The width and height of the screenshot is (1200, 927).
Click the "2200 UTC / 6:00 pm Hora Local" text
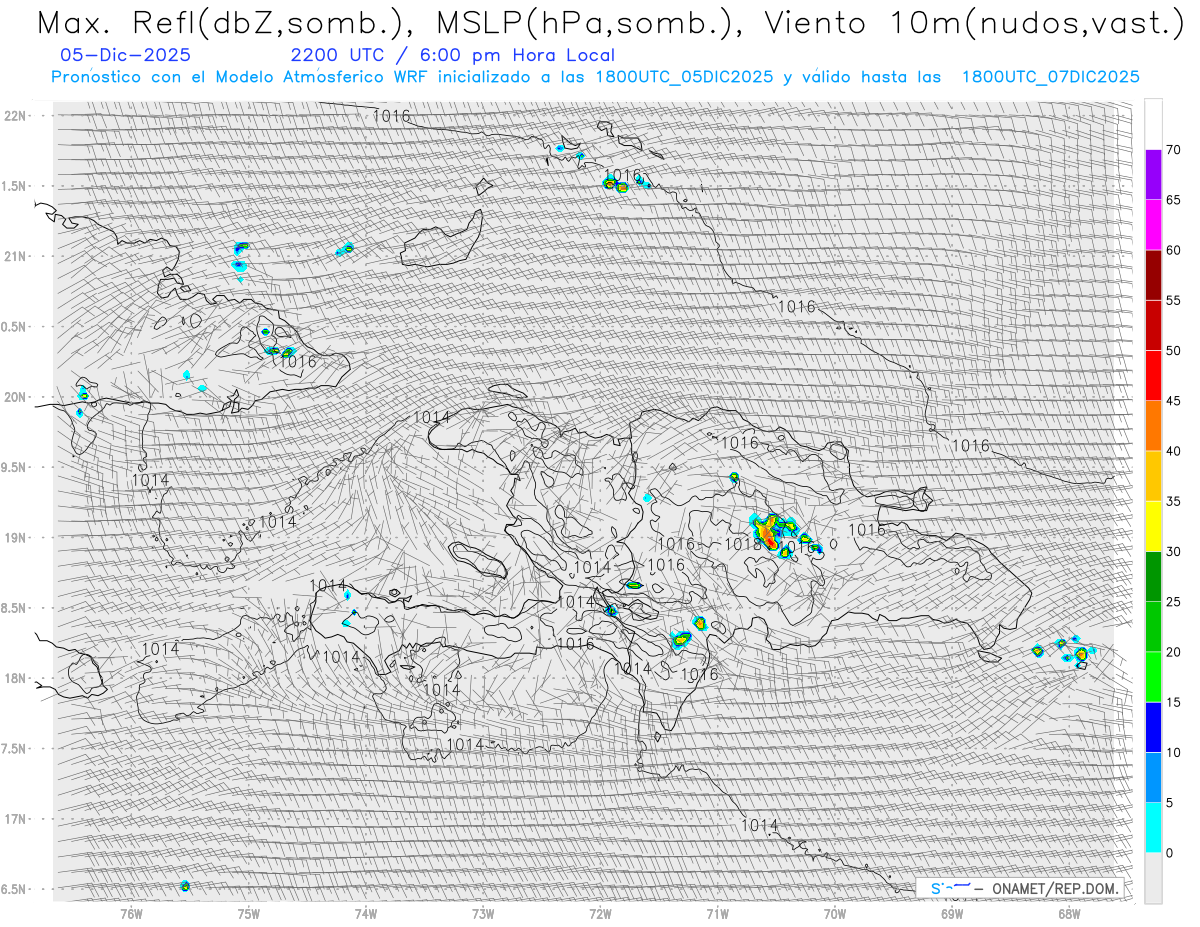(x=453, y=56)
